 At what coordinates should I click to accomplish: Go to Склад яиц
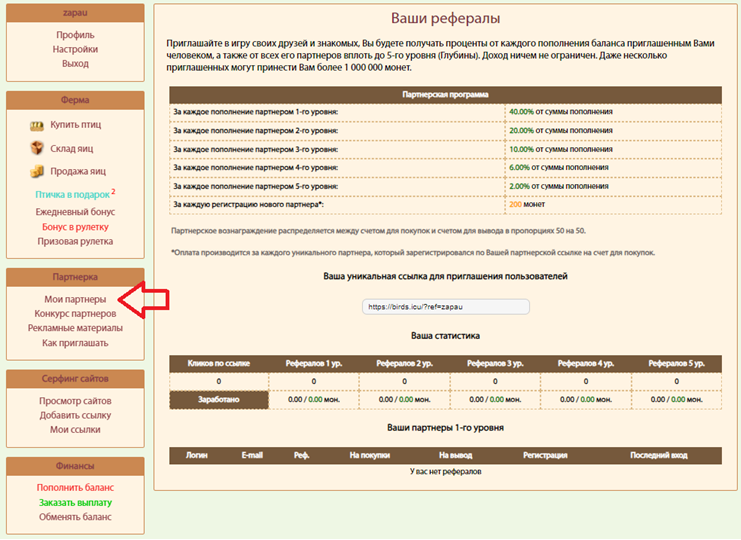[x=72, y=148]
